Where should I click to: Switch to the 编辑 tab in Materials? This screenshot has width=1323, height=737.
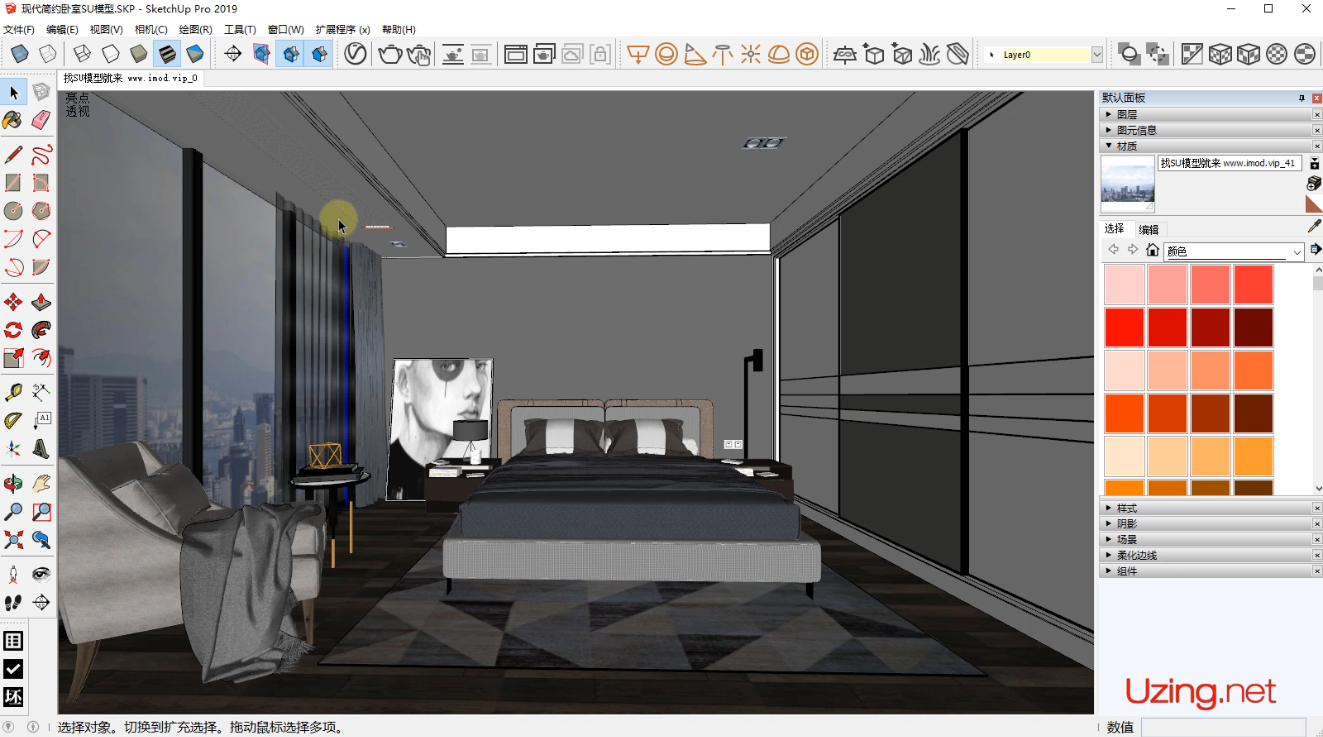1148,229
